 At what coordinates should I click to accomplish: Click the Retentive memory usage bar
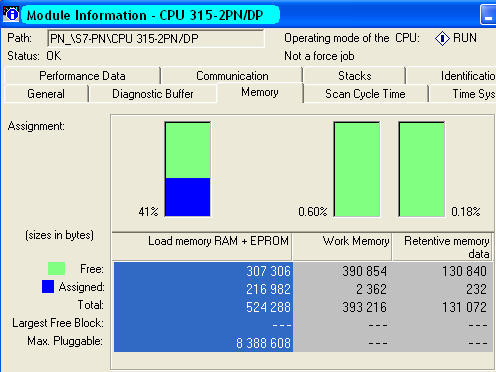point(422,169)
